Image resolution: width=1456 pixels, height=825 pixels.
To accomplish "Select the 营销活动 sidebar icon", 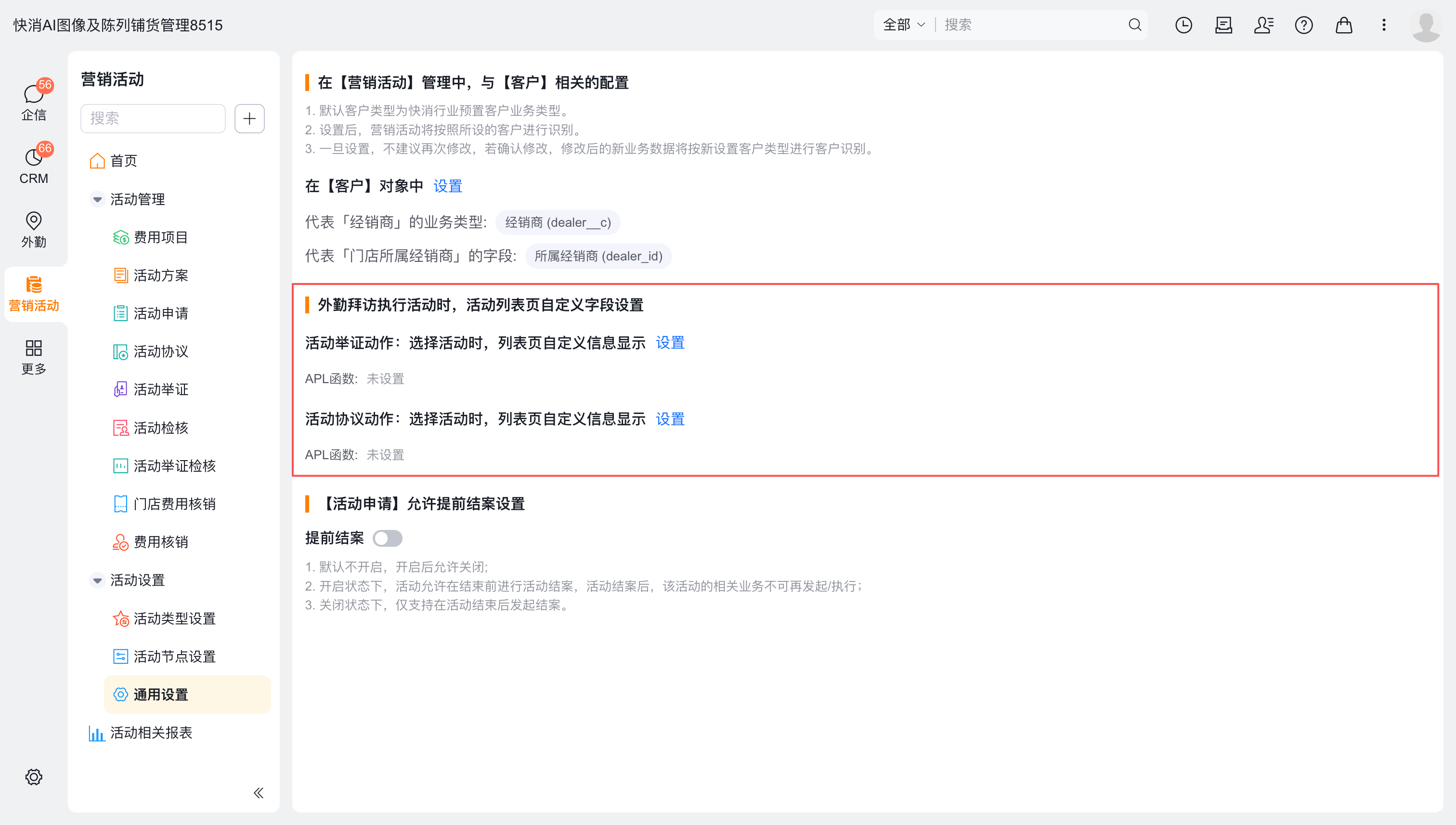I will coord(33,294).
